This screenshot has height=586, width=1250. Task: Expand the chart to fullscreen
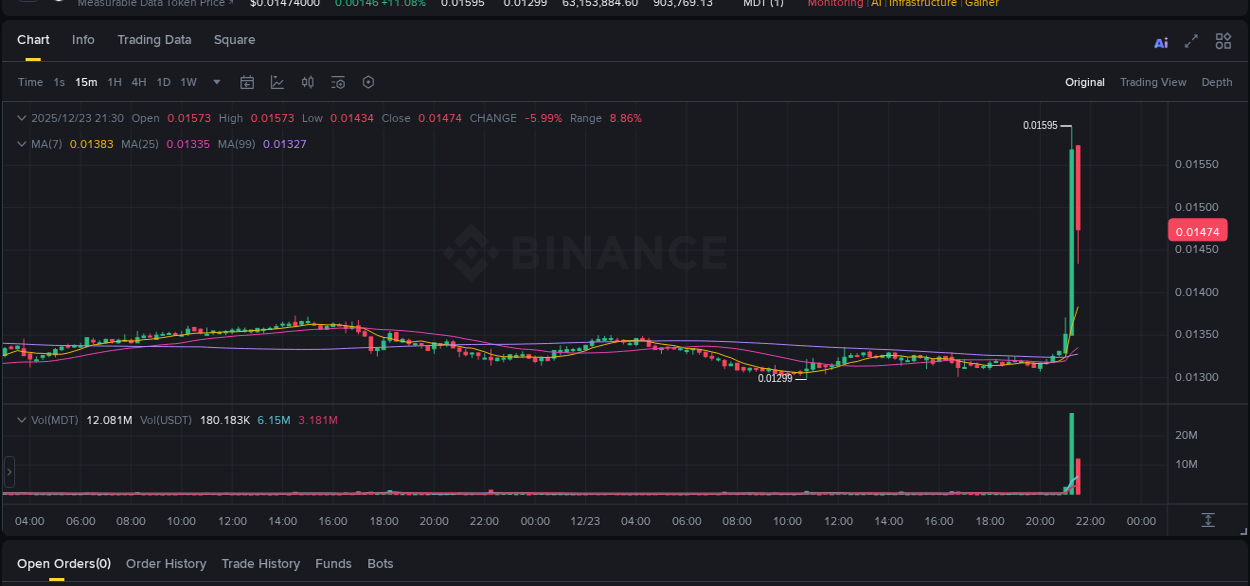tap(1191, 41)
